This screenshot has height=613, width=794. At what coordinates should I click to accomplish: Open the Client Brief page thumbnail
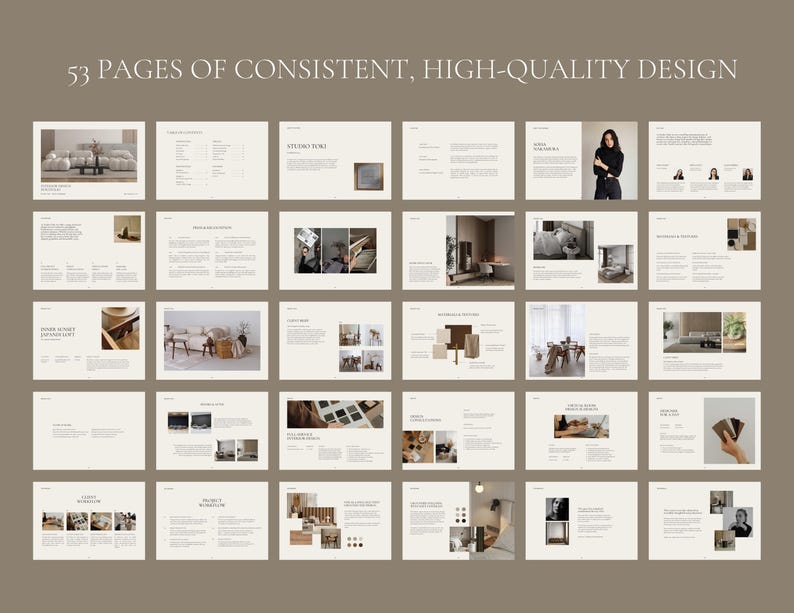(x=335, y=341)
